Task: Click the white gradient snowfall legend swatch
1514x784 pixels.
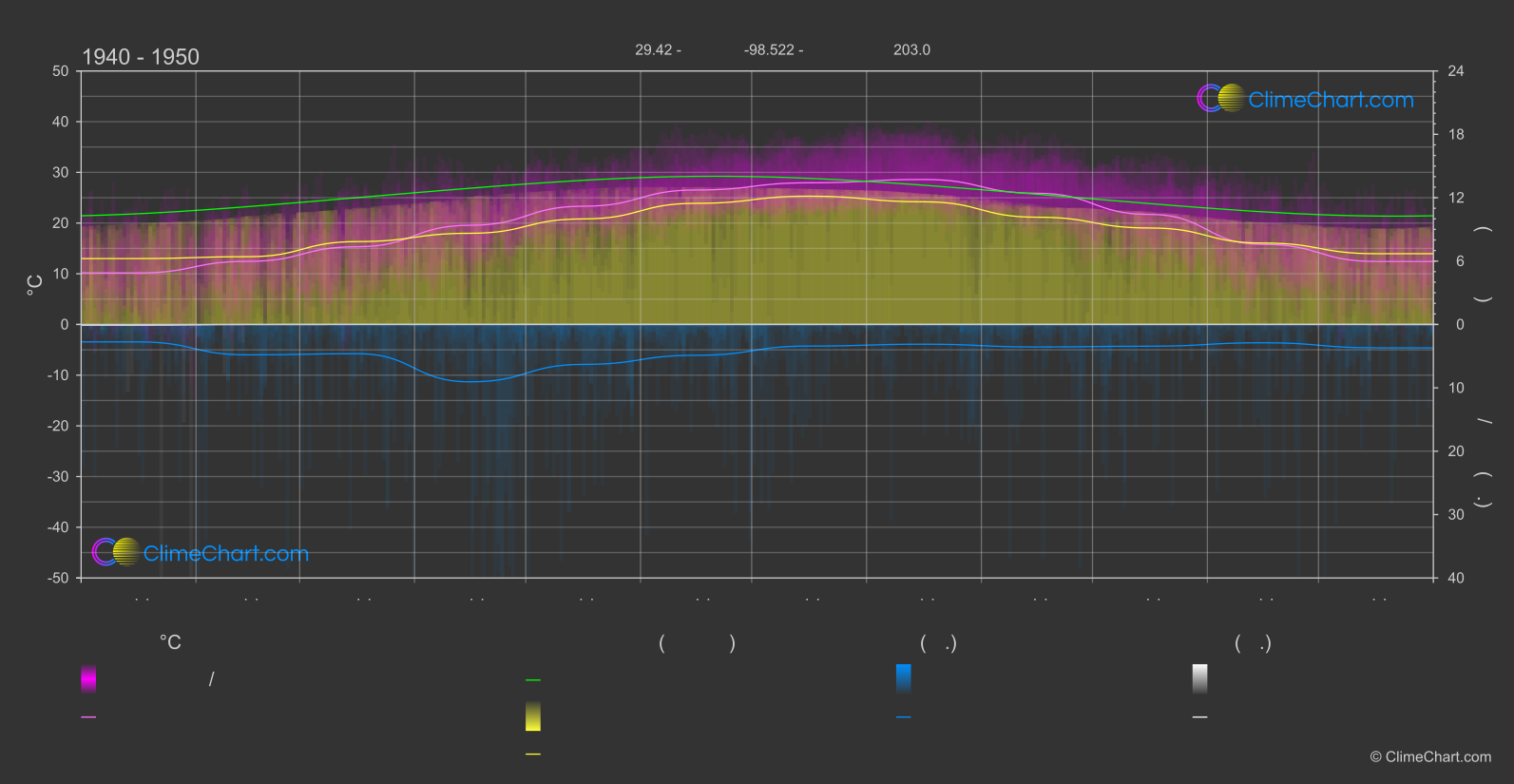Action: coord(1199,679)
